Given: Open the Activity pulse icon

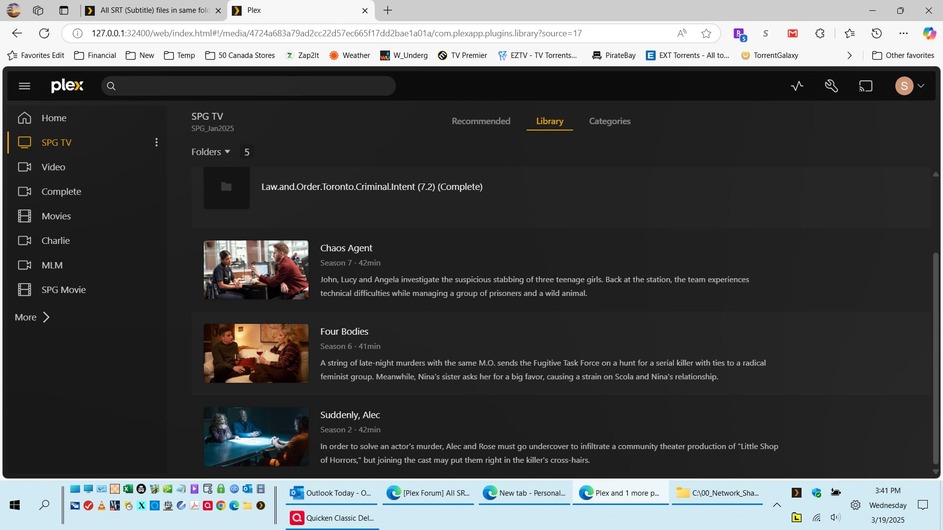Looking at the screenshot, I should point(797,86).
